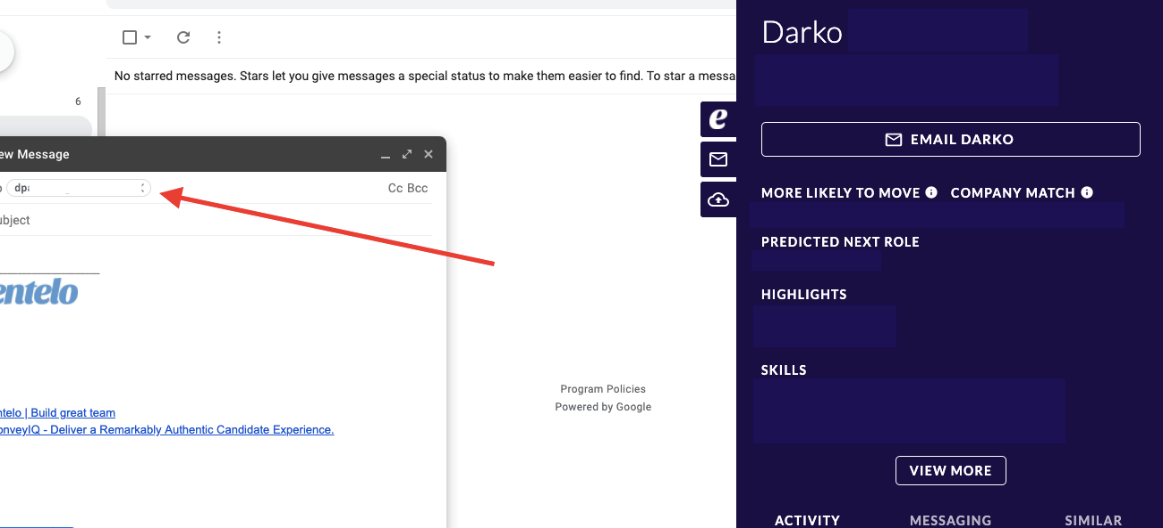1163x528 pixels.
Task: Minimize the New Message compose window
Action: point(385,155)
